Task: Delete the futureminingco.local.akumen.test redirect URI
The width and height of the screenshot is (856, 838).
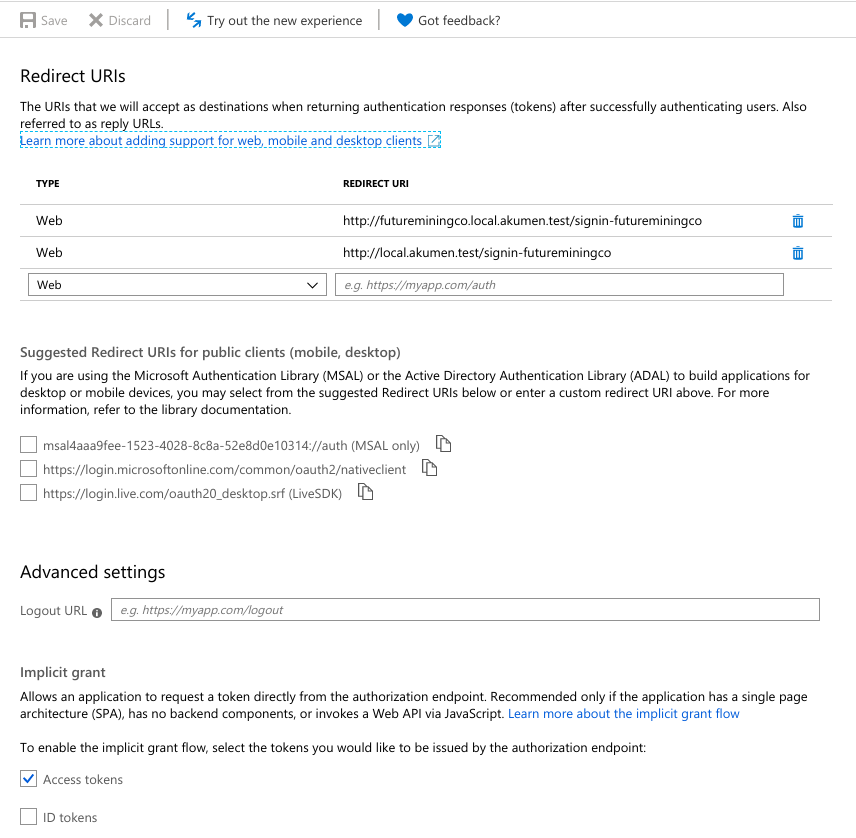Action: click(x=798, y=221)
